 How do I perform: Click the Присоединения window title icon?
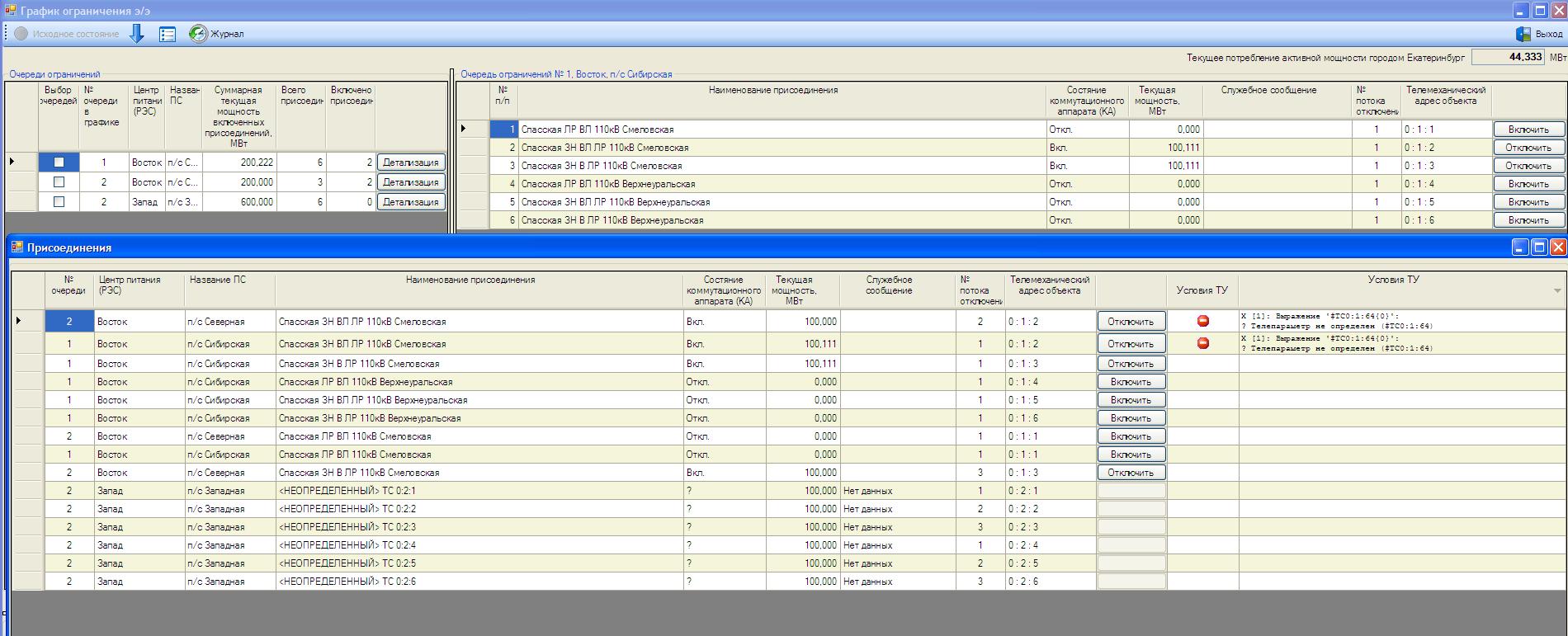pyautogui.click(x=17, y=247)
